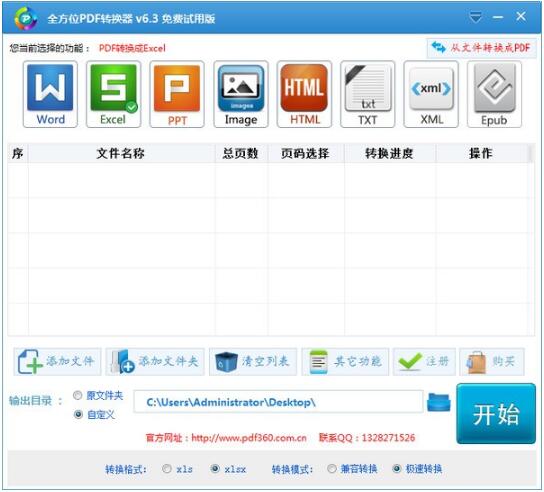Open the pdf360.com.cn official website link
The height and width of the screenshot is (492, 544).
[x=249, y=438]
